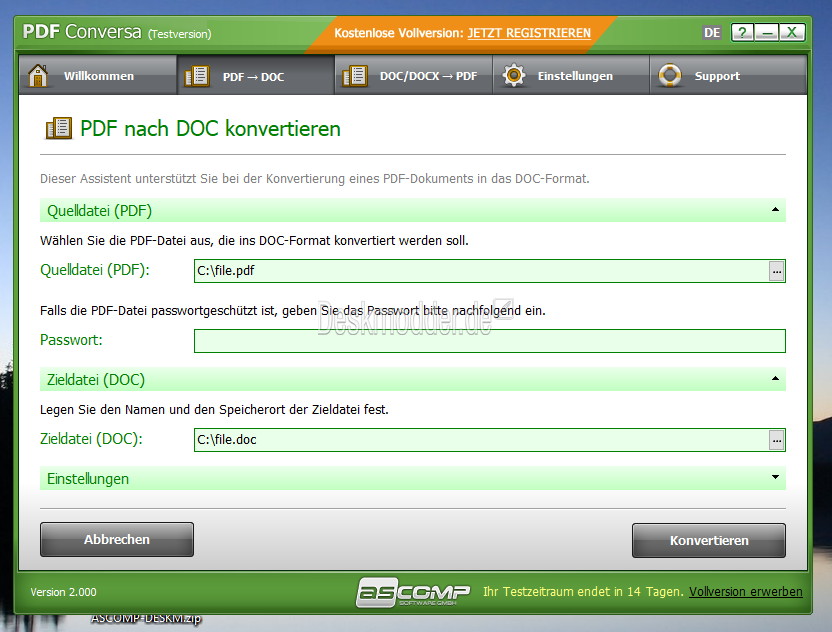Click the gear icon on Einstellungen tab
Viewport: 832px width, 632px height.
pyautogui.click(x=514, y=75)
